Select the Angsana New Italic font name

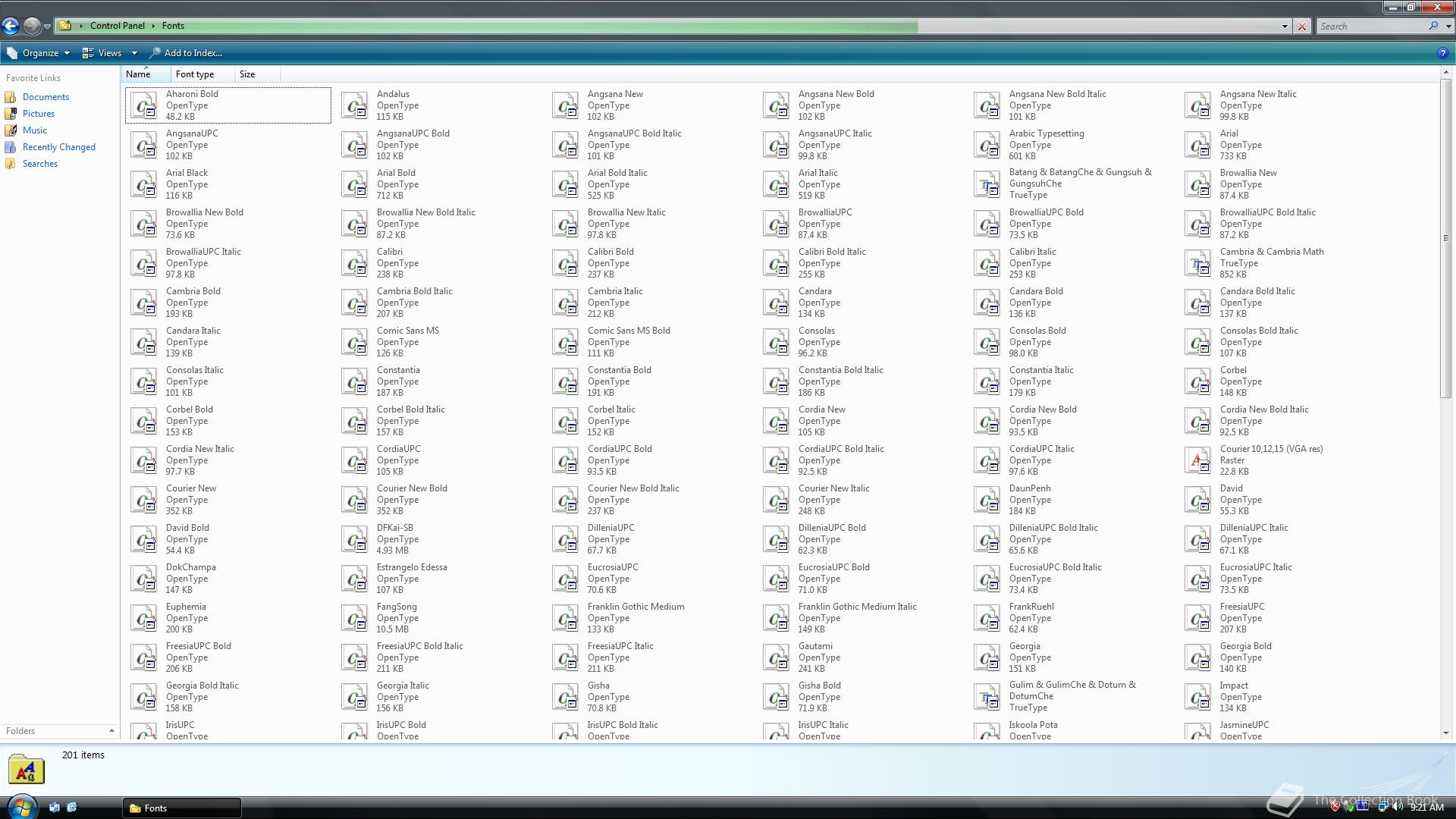click(1258, 94)
